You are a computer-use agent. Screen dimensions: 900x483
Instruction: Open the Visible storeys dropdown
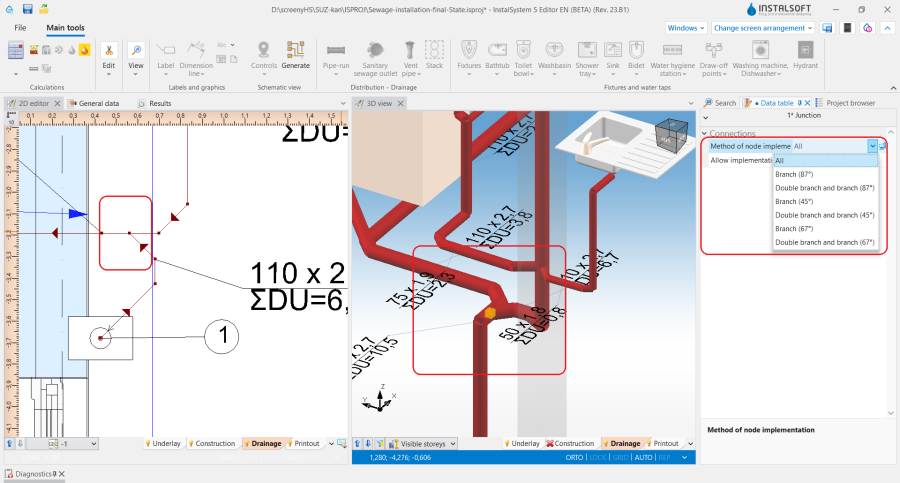[422, 444]
